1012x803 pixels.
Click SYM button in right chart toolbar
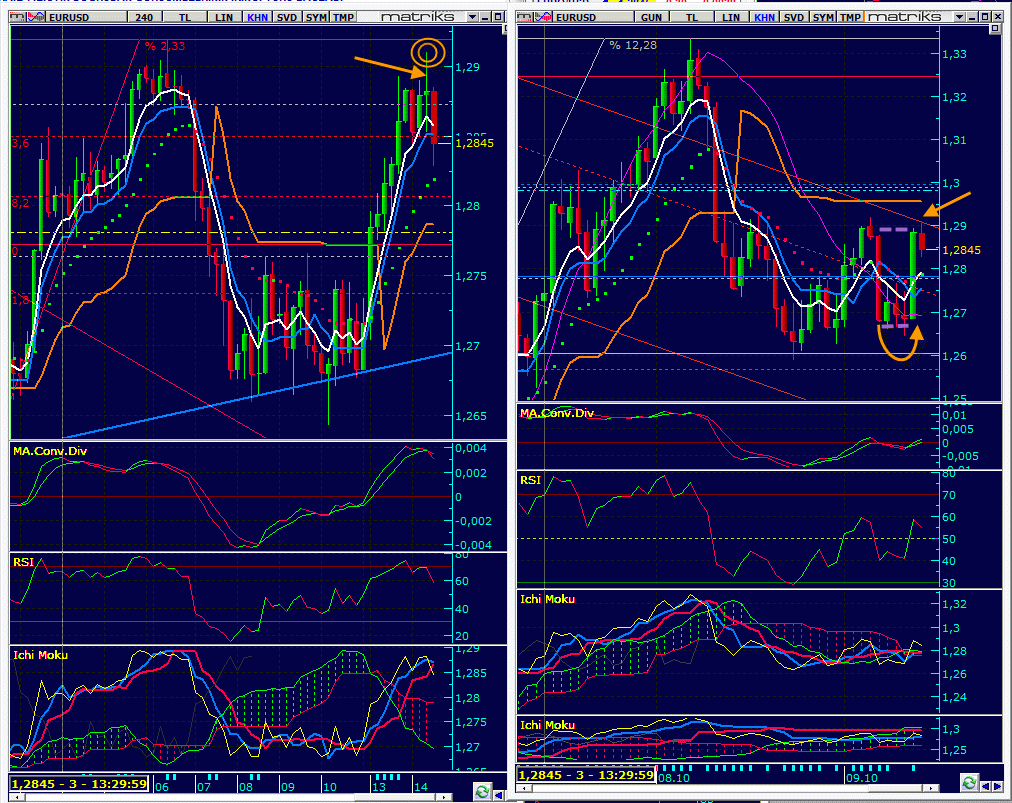823,17
